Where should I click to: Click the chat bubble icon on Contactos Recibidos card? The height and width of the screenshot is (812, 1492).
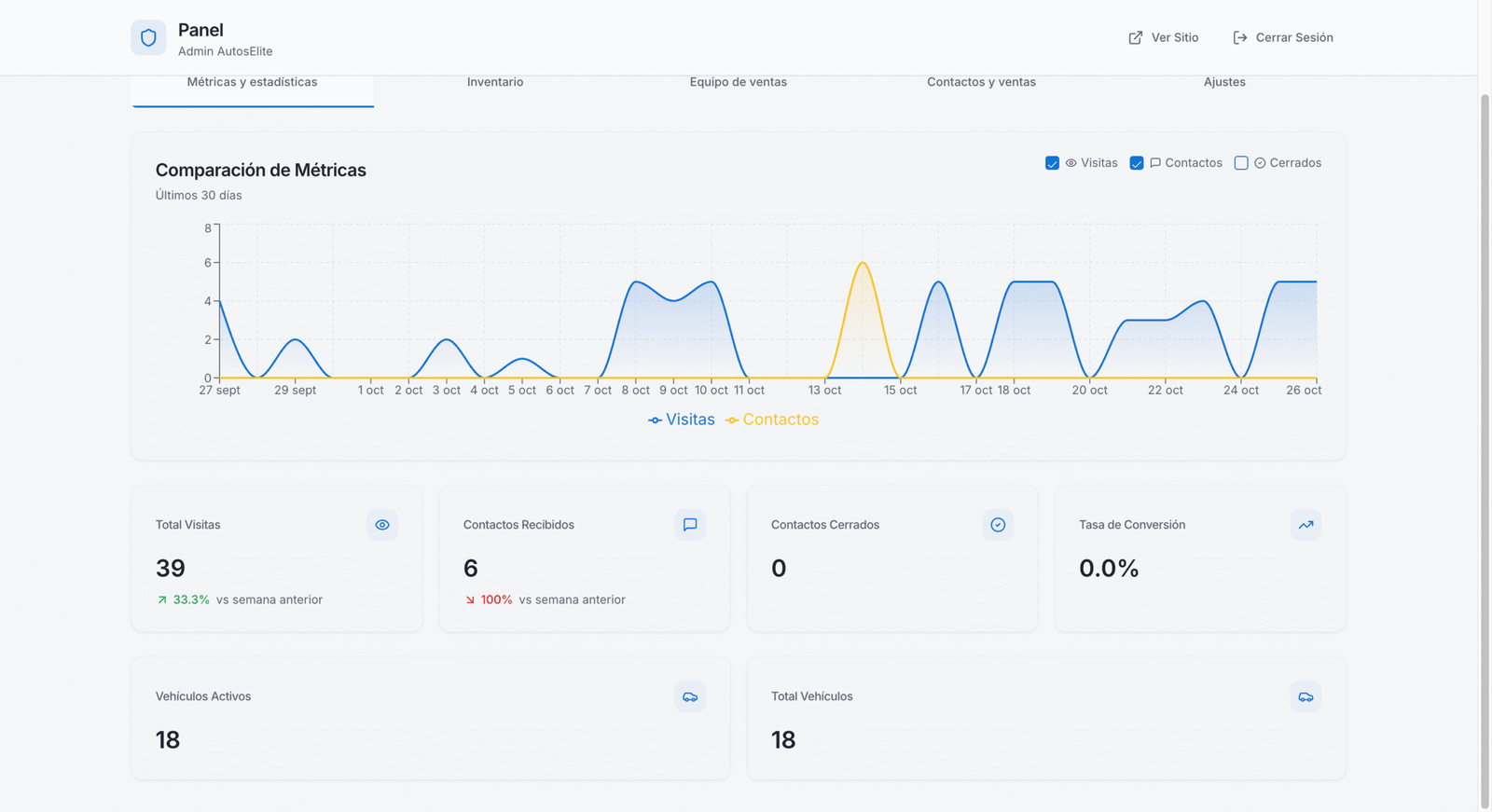pyautogui.click(x=690, y=525)
